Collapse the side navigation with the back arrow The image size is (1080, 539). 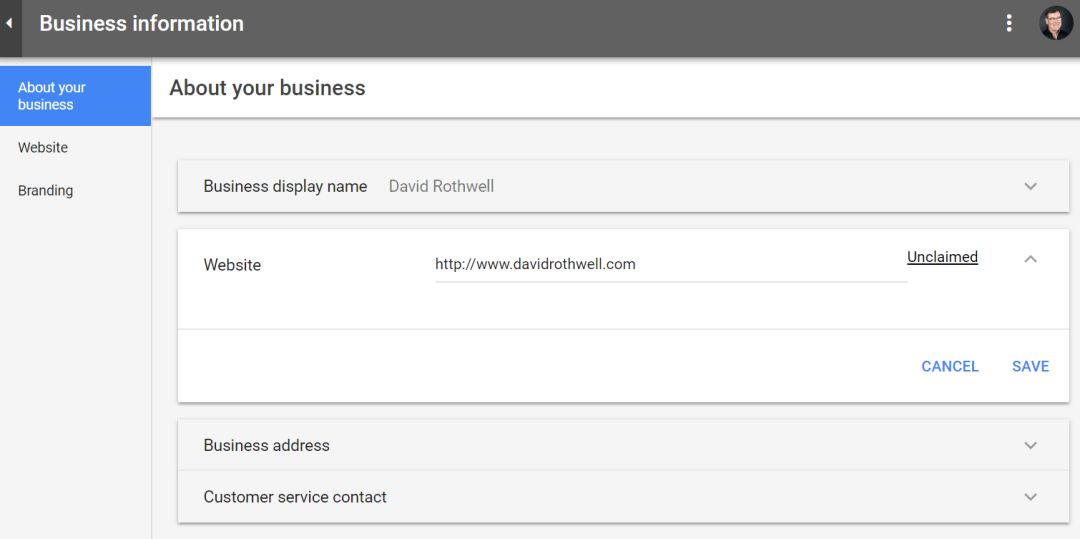pos(10,24)
